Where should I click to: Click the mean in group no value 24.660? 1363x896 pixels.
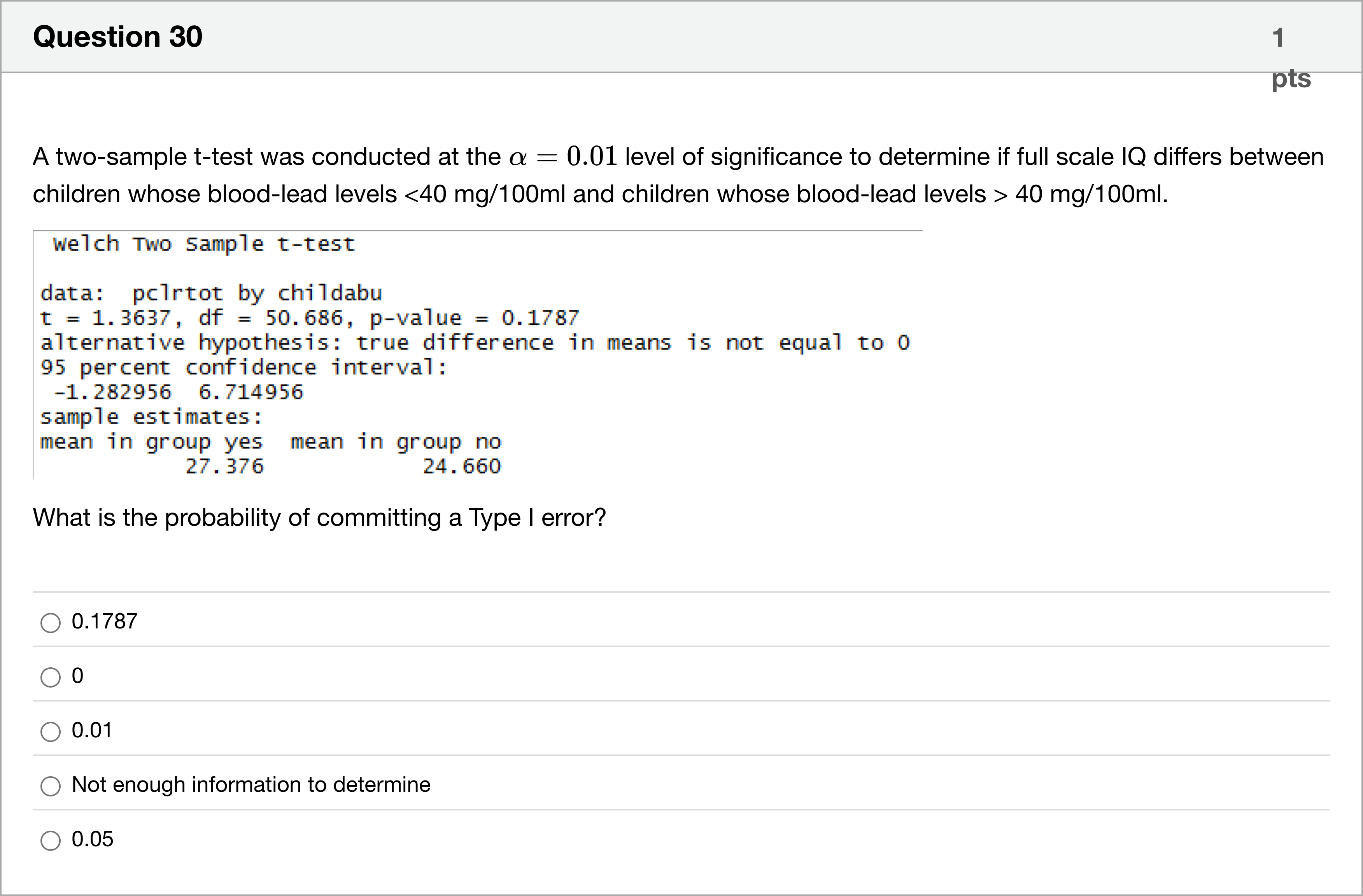coord(462,467)
